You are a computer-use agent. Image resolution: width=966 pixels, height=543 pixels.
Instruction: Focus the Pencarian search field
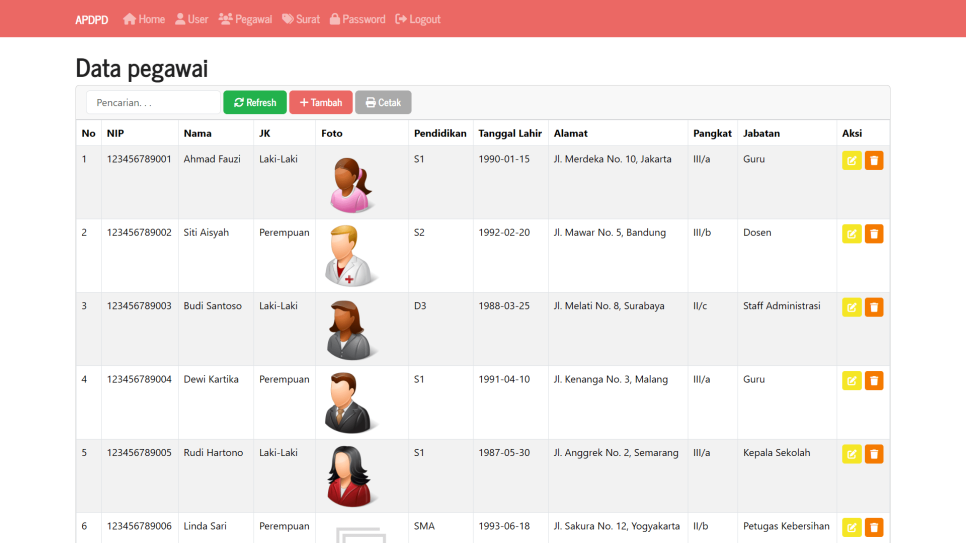pos(153,103)
